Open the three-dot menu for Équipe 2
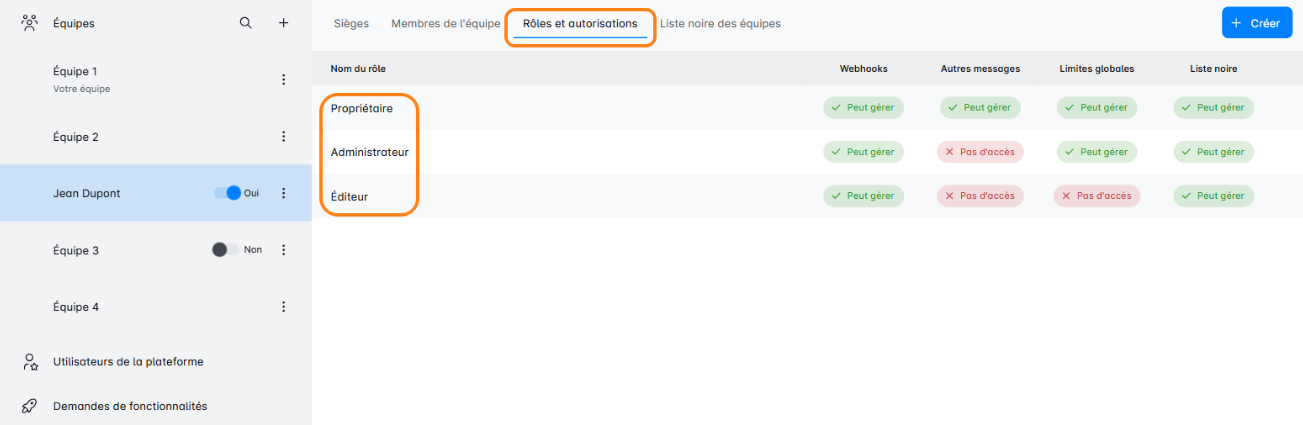This screenshot has width=1303, height=425. (283, 137)
